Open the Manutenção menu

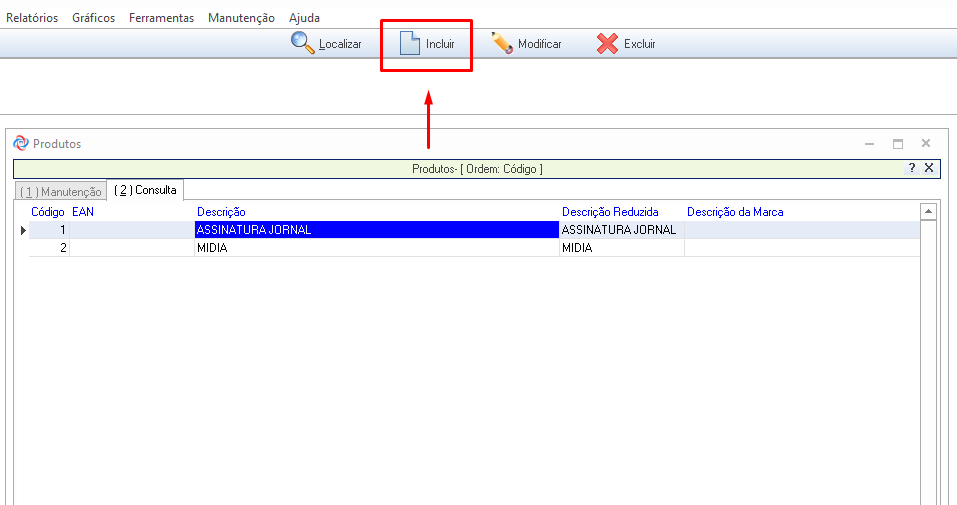tap(241, 18)
